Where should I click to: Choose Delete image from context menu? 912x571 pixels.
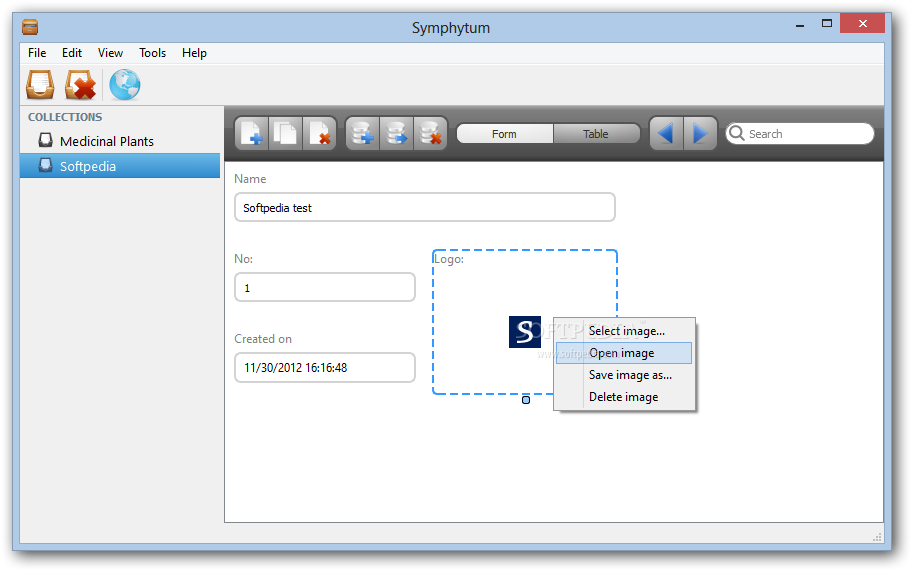624,397
